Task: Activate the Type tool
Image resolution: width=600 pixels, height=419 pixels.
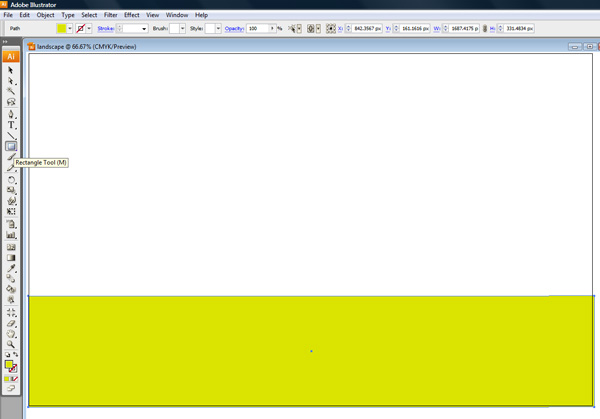Action: coord(11,125)
